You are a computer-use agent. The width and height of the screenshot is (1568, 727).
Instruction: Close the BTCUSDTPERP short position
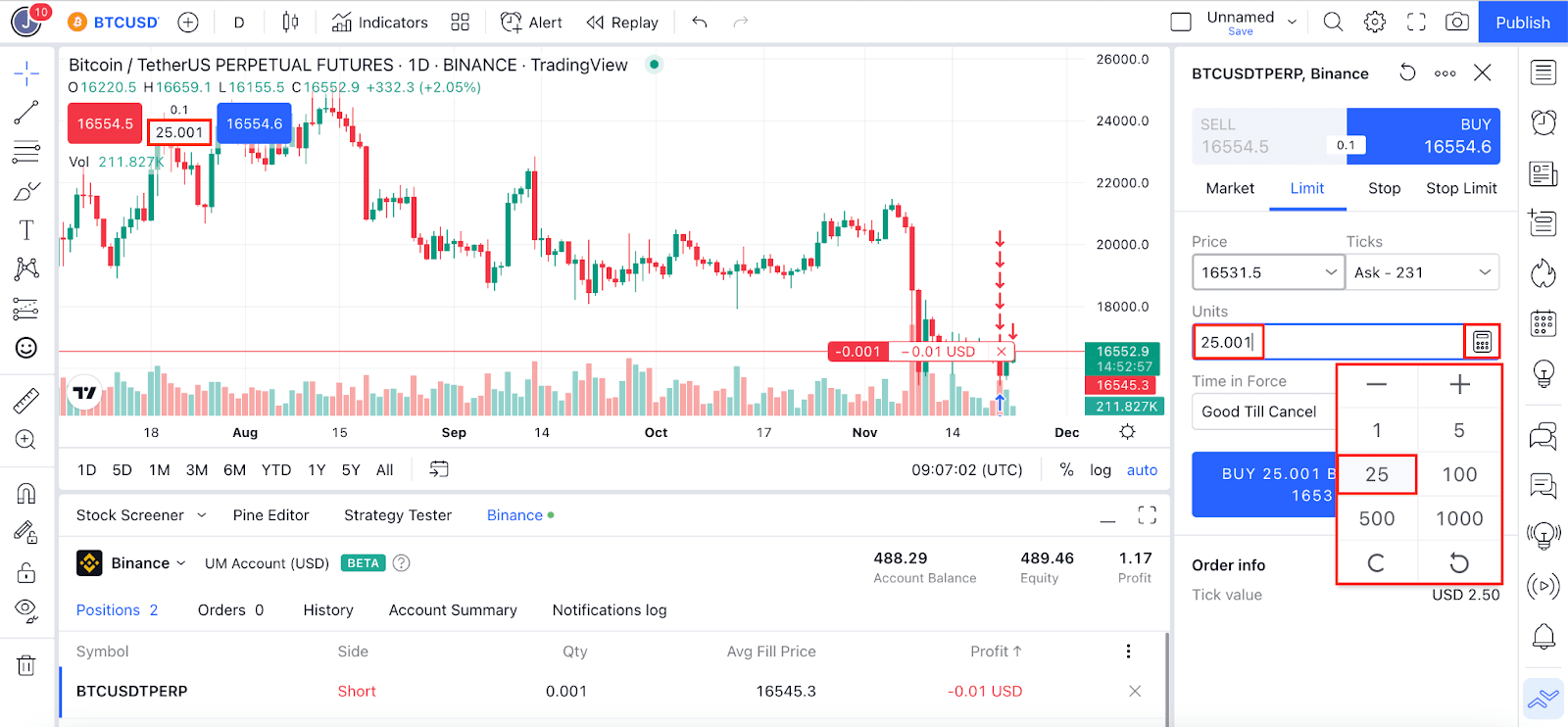pos(1135,691)
